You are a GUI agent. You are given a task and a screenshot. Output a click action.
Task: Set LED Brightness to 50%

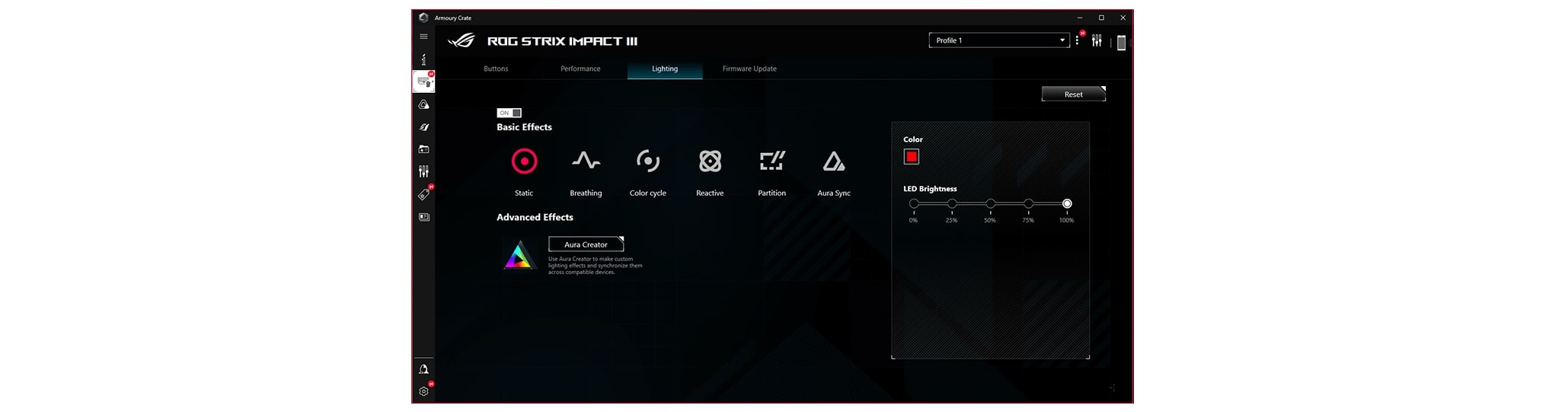[990, 204]
